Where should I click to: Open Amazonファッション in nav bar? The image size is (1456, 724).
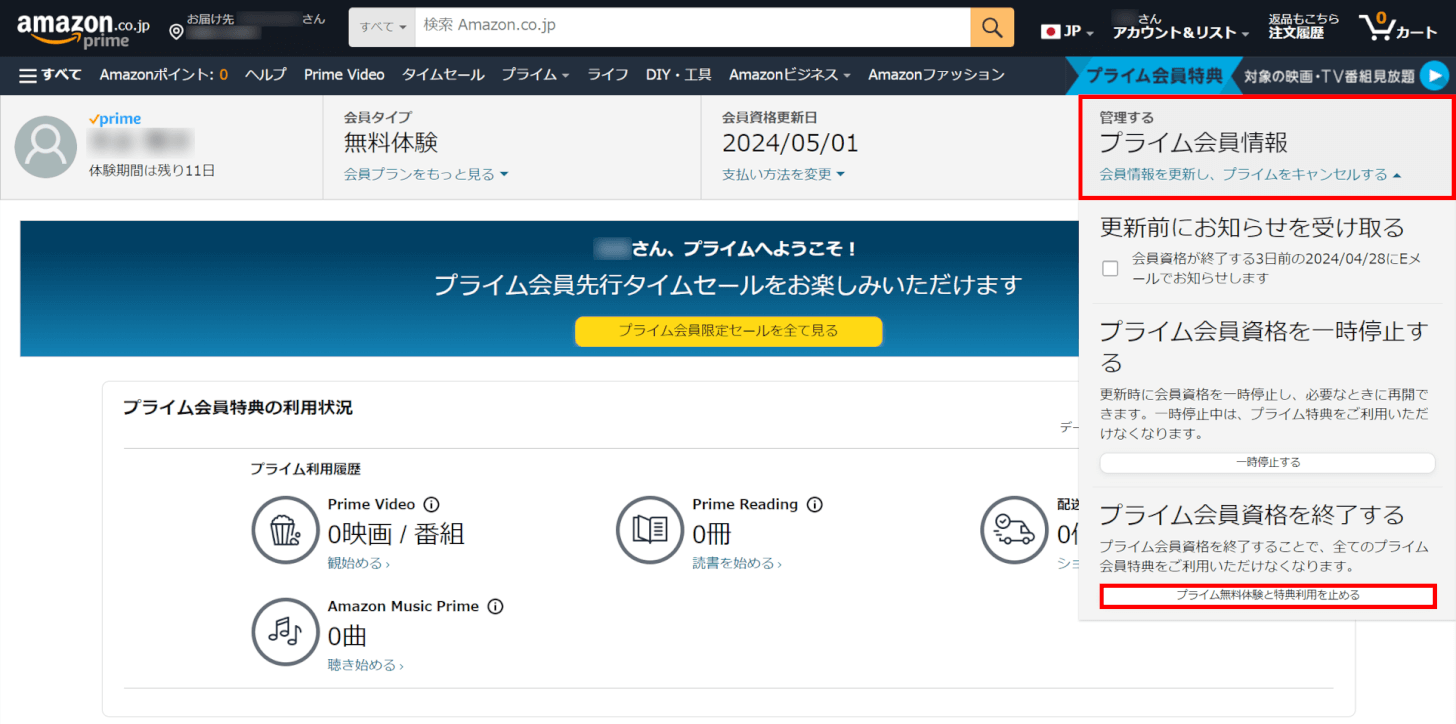936,75
